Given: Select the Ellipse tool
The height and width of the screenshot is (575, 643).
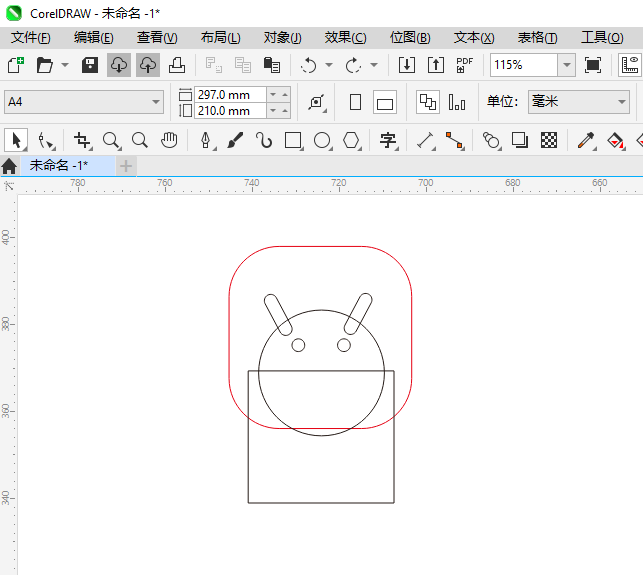Looking at the screenshot, I should tap(322, 140).
